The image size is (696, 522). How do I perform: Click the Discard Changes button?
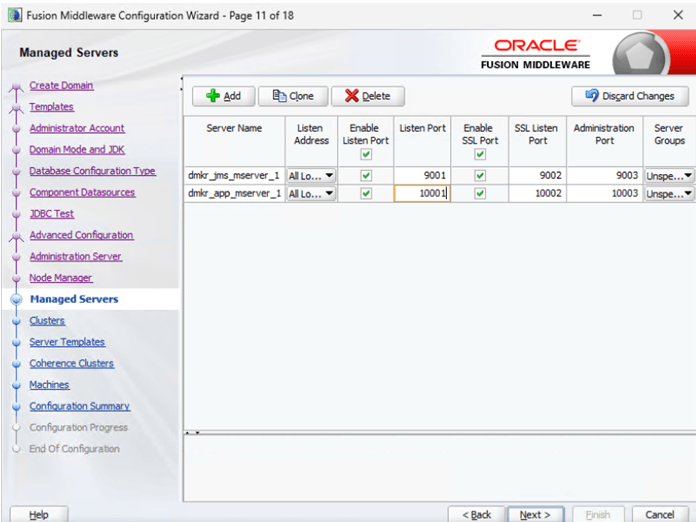pyautogui.click(x=630, y=96)
